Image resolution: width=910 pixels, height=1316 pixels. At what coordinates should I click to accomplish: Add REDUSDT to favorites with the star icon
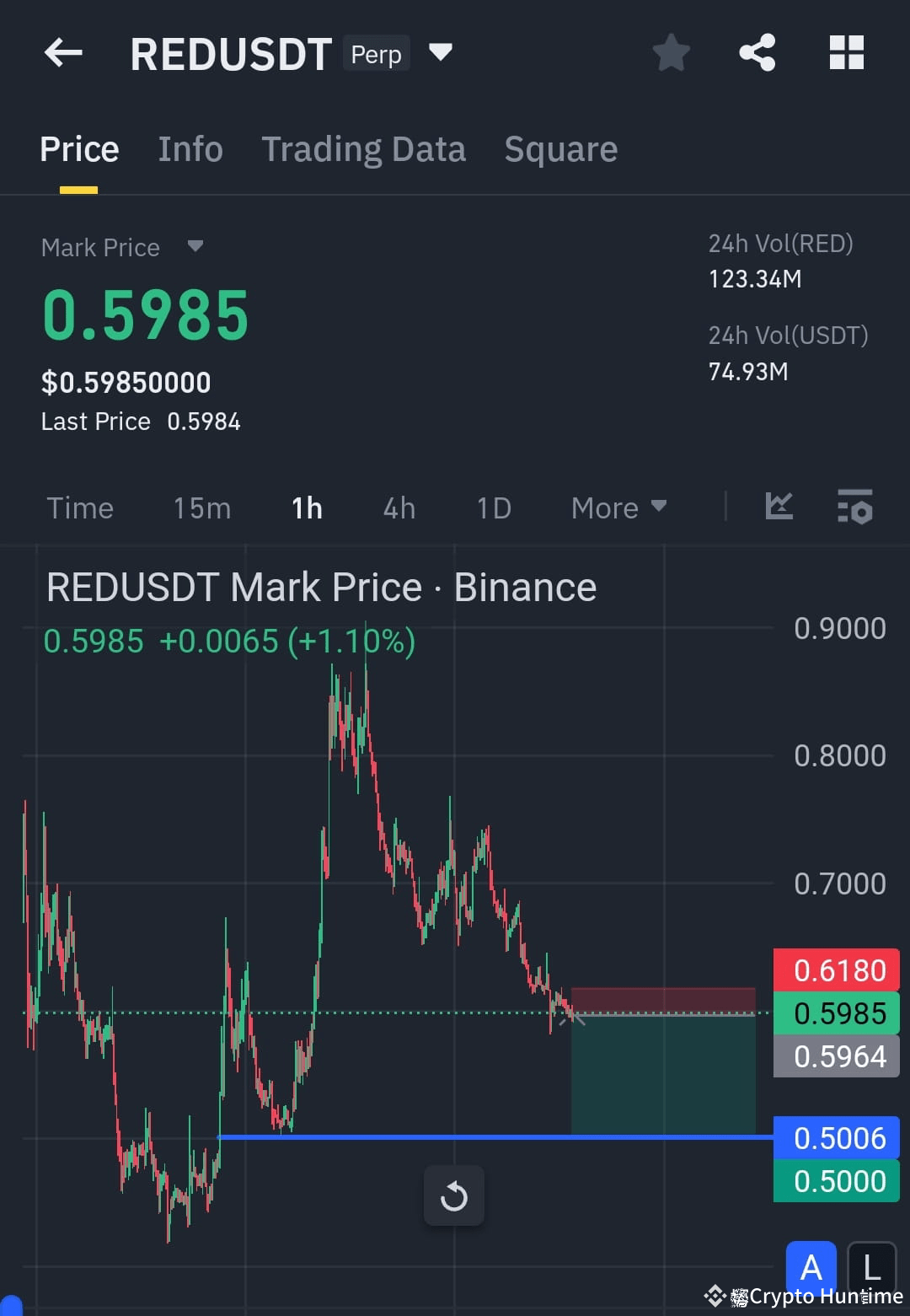point(671,52)
